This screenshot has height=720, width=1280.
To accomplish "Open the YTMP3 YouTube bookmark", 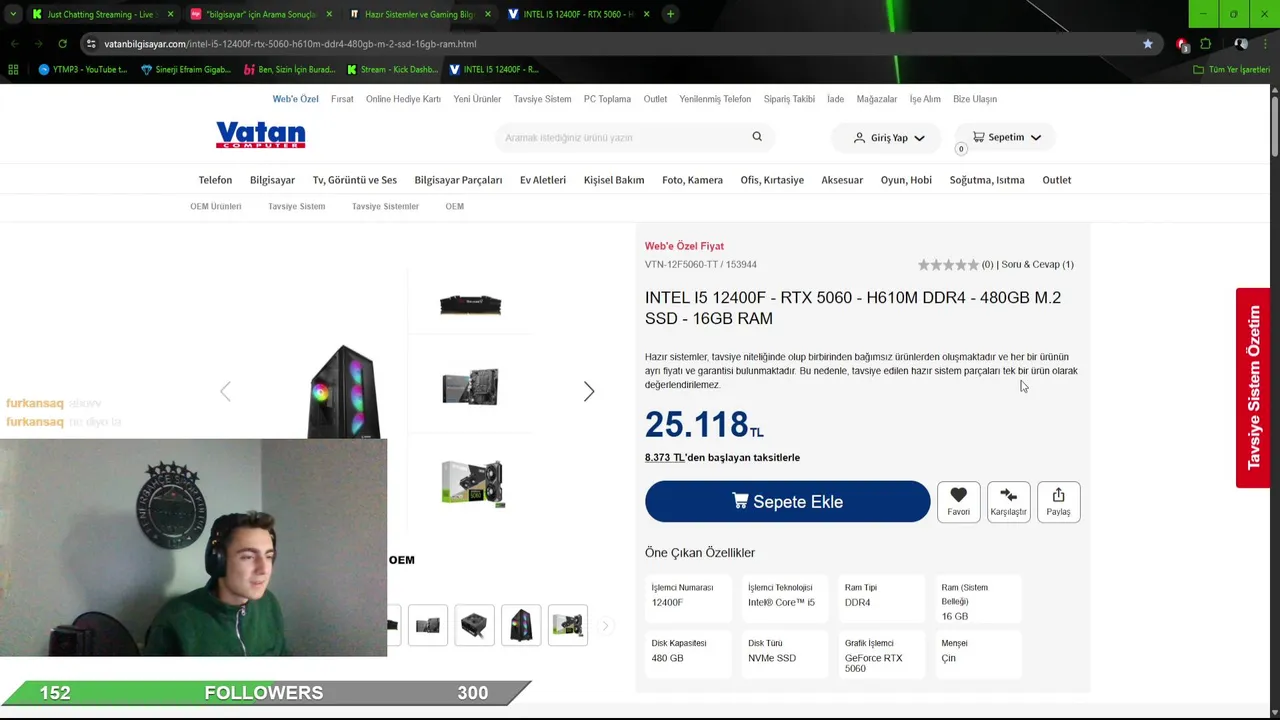I will (x=83, y=69).
